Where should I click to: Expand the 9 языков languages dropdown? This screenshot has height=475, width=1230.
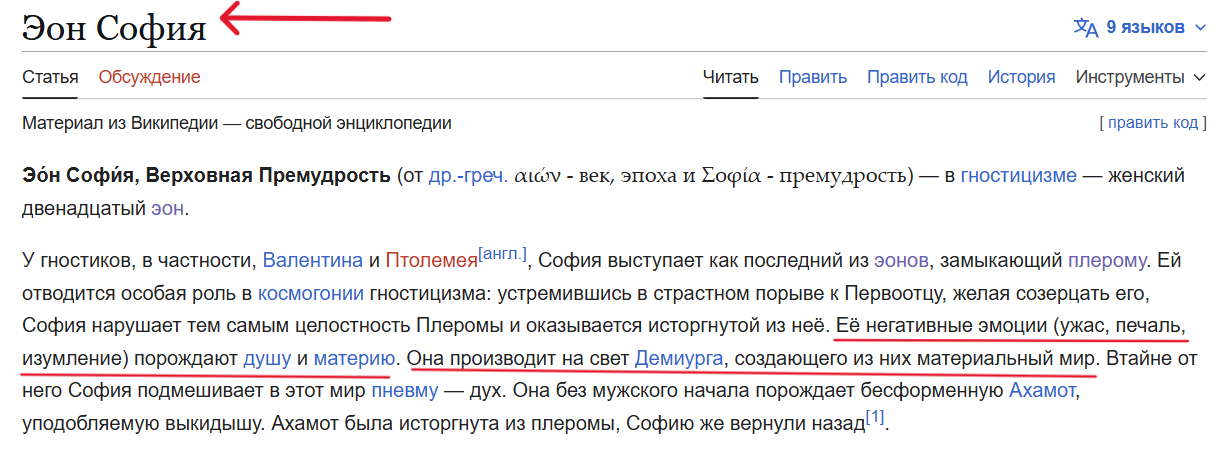tap(1141, 27)
